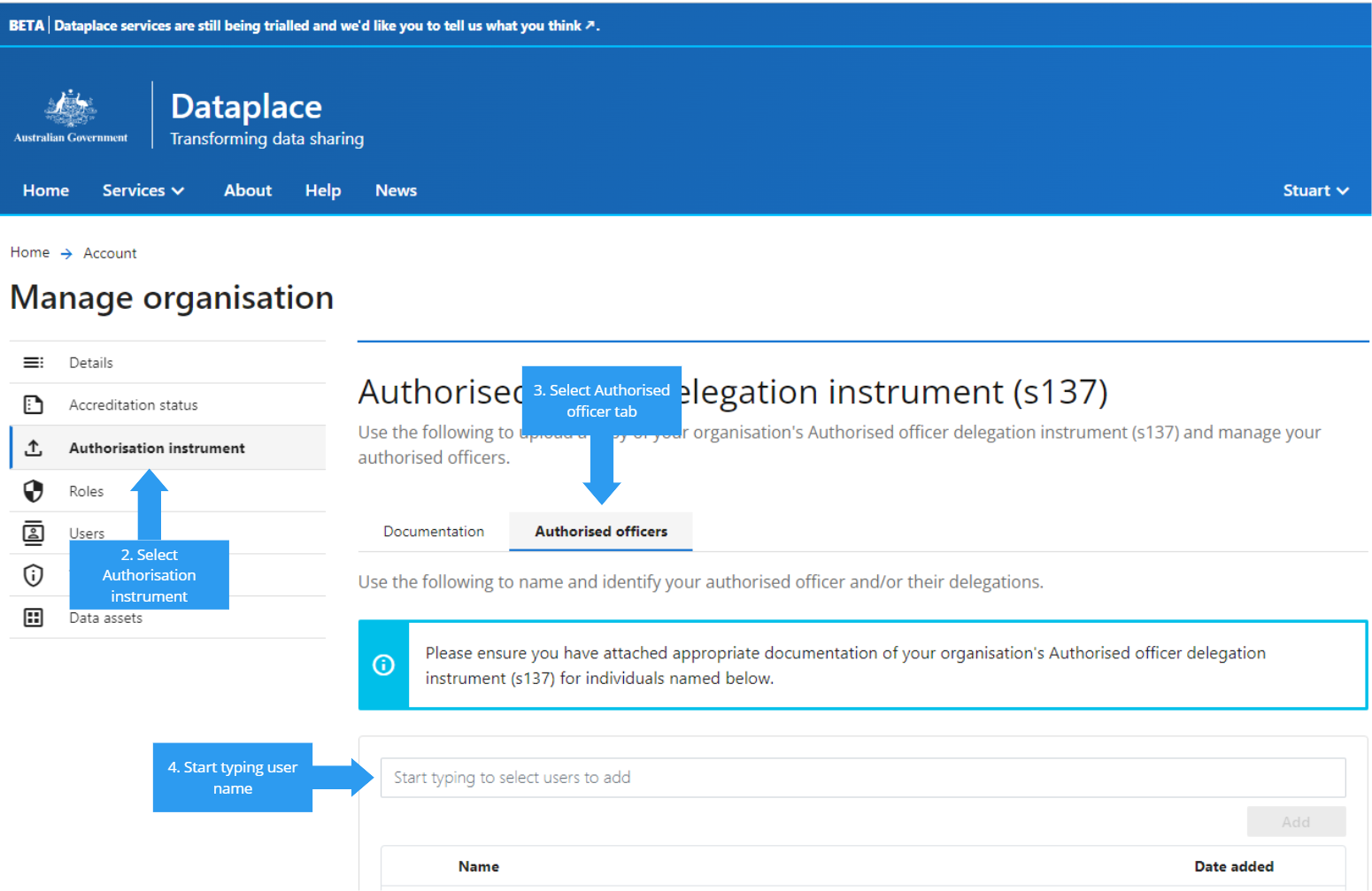
Task: Click the shield info icon below Users
Action: [34, 575]
